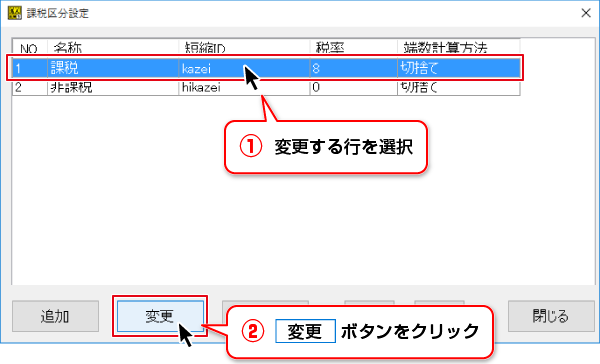This screenshot has height=364, width=600.
Task: Close the 課税区分設定 window
Action: click(586, 13)
